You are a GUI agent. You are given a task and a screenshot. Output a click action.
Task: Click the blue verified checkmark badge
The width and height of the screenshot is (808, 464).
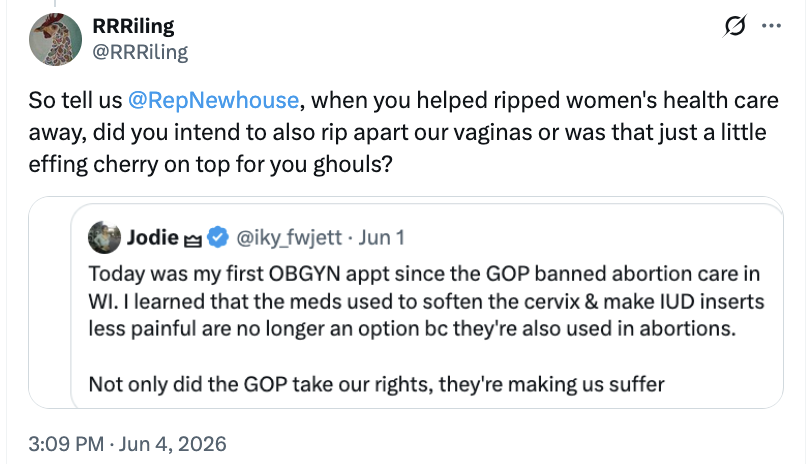[218, 237]
